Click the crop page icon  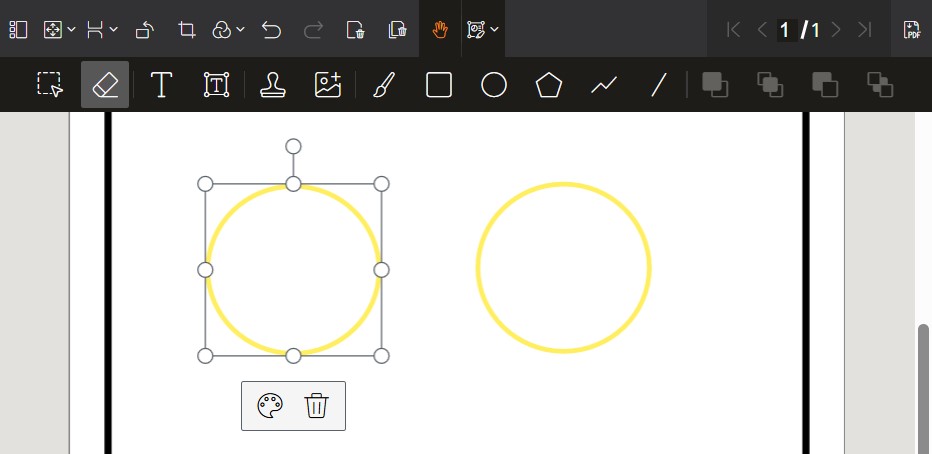pyautogui.click(x=186, y=30)
